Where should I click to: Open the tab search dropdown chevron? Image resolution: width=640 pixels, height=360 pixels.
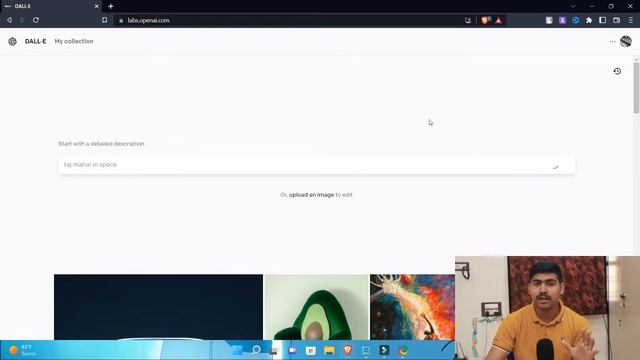573,6
